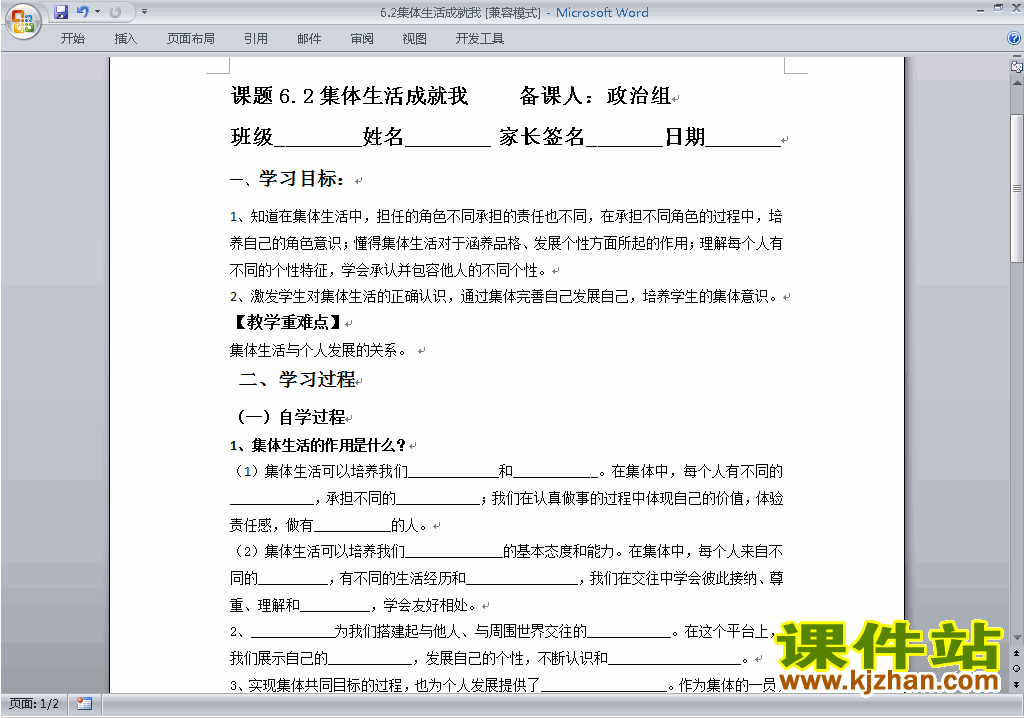Open the undo history dropdown arrow
The width and height of the screenshot is (1024, 718).
pyautogui.click(x=97, y=12)
